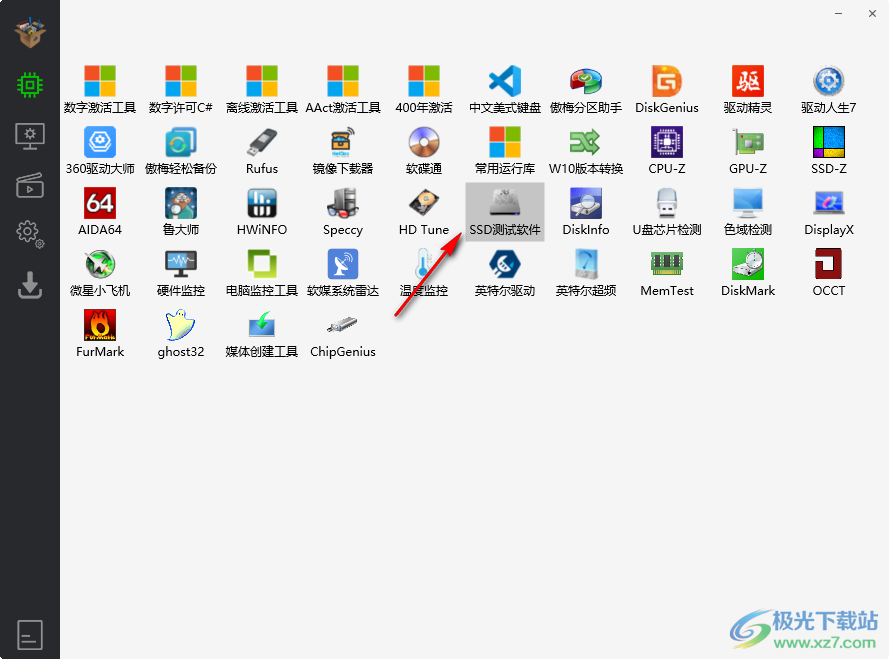
Task: Open the 400年激活 tool
Action: 424,90
